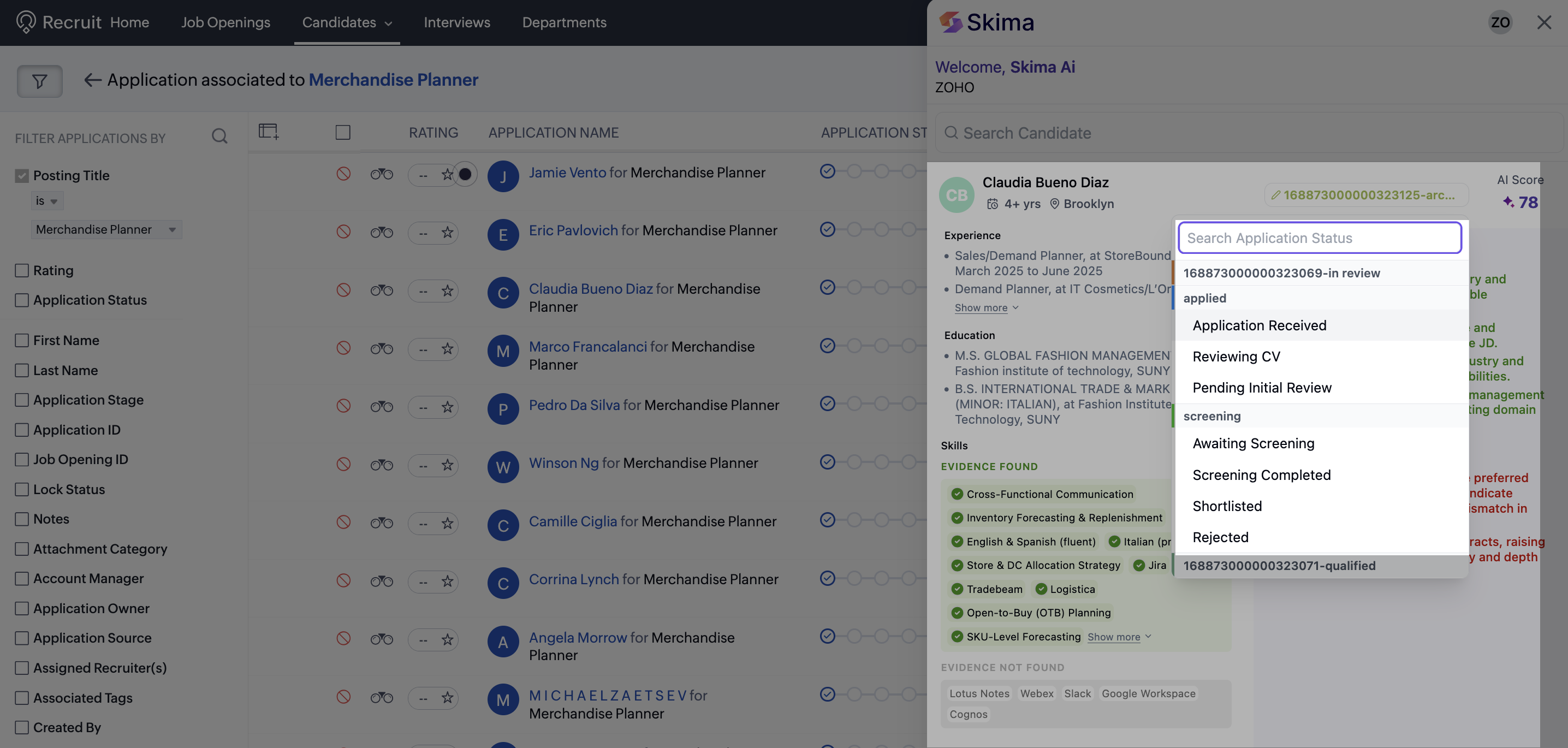Open Pedro Da Silva application link
The image size is (1568, 748).
574,405
